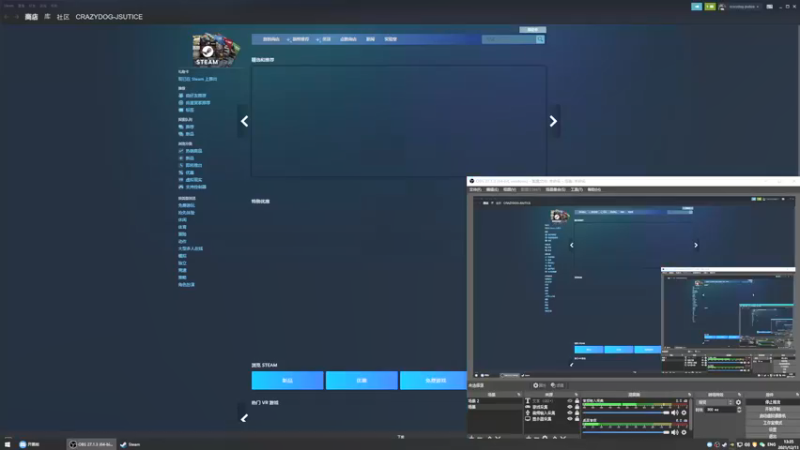
Task: Click 开始录制 start recording button in OBS
Action: tap(772, 409)
